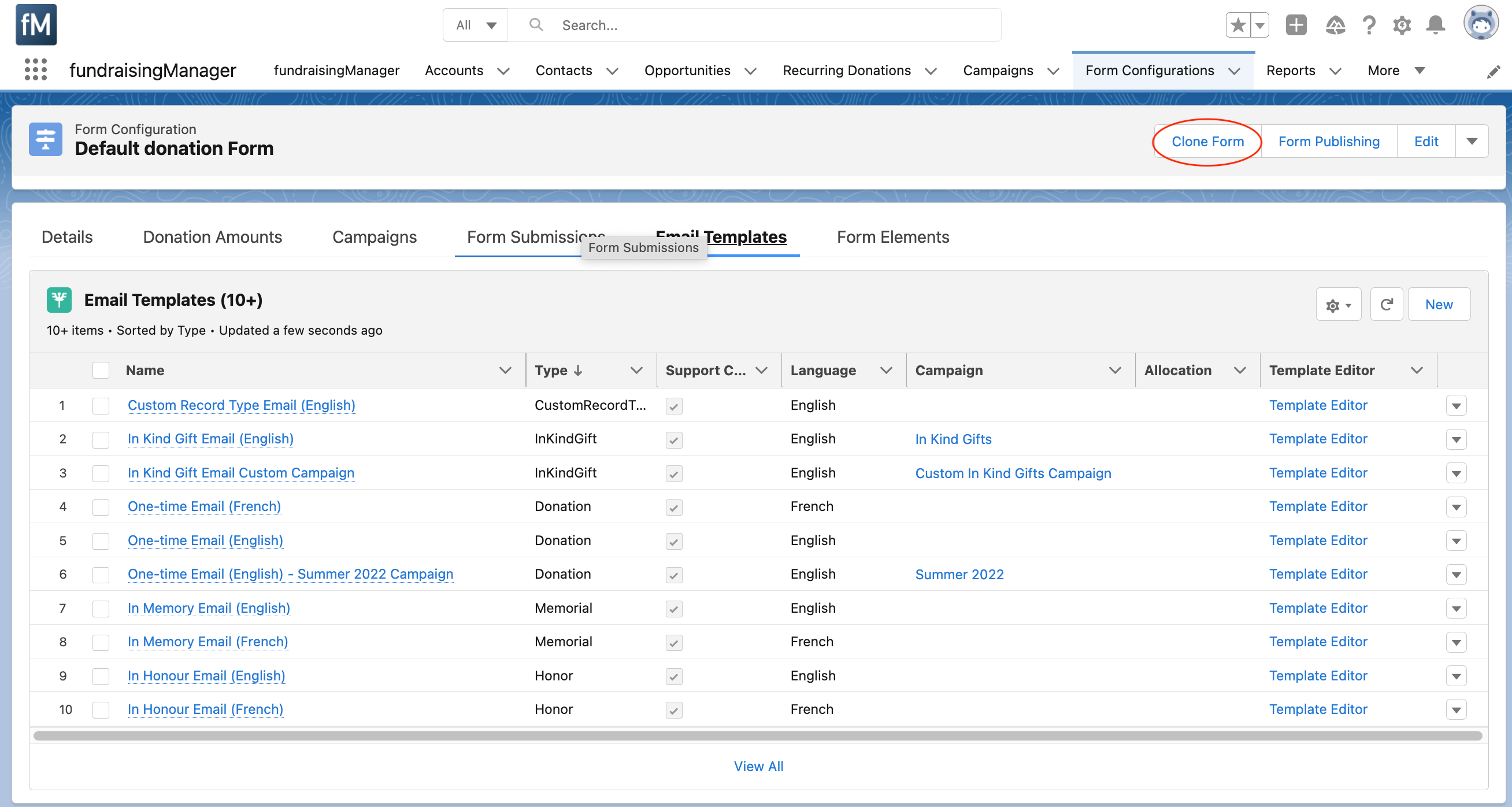Select checkbox for In Kind Gift Email (English)
This screenshot has height=807, width=1512.
(101, 439)
